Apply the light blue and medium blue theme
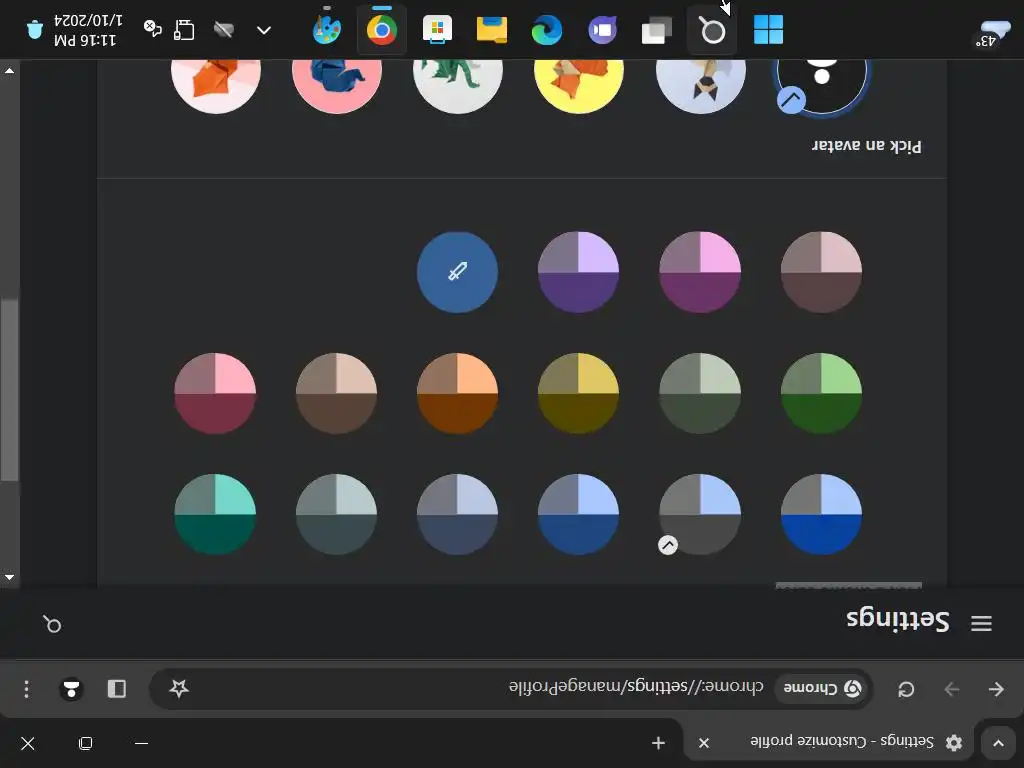 (x=579, y=515)
